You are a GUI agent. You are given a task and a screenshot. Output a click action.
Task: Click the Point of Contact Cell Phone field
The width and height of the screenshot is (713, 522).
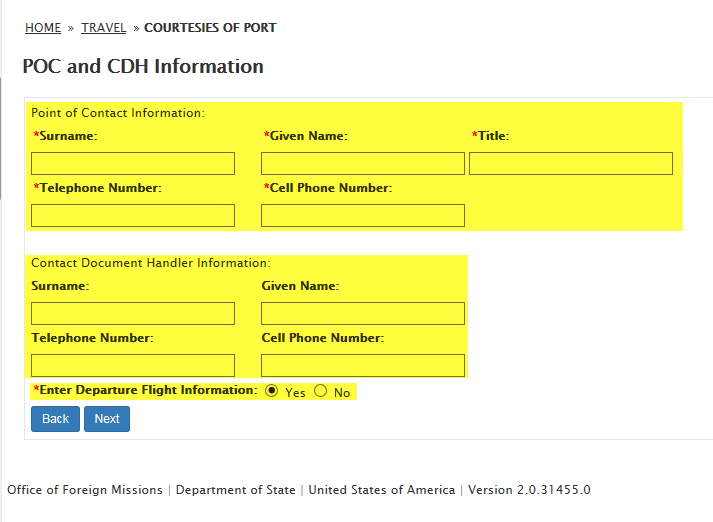click(363, 216)
